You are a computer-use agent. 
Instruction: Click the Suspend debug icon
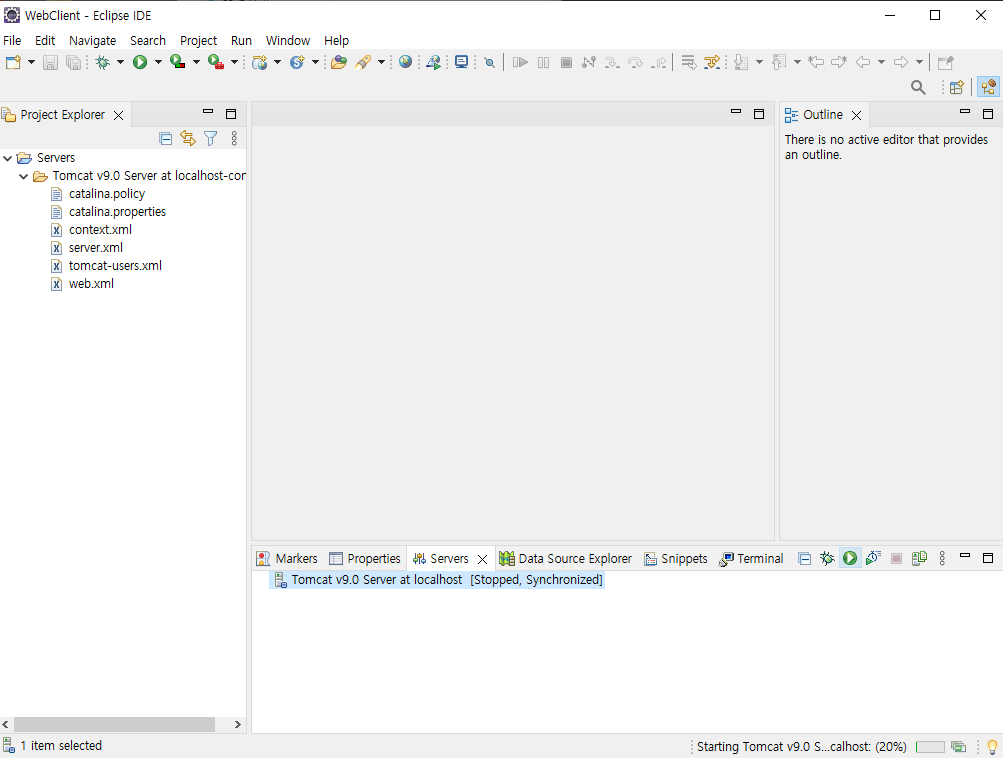pos(543,62)
